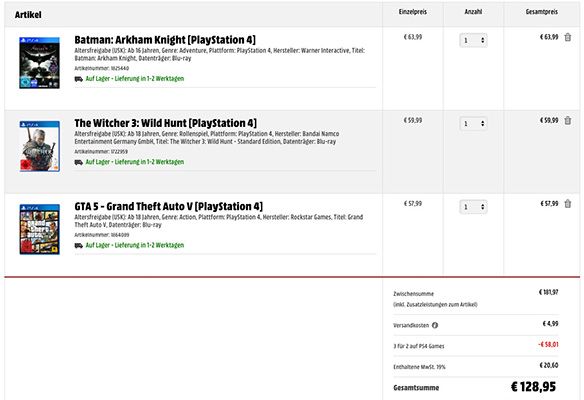Viewport: 584px width, 400px height.
Task: Click the Gesamtsumme total € 128,95
Action: tap(533, 387)
